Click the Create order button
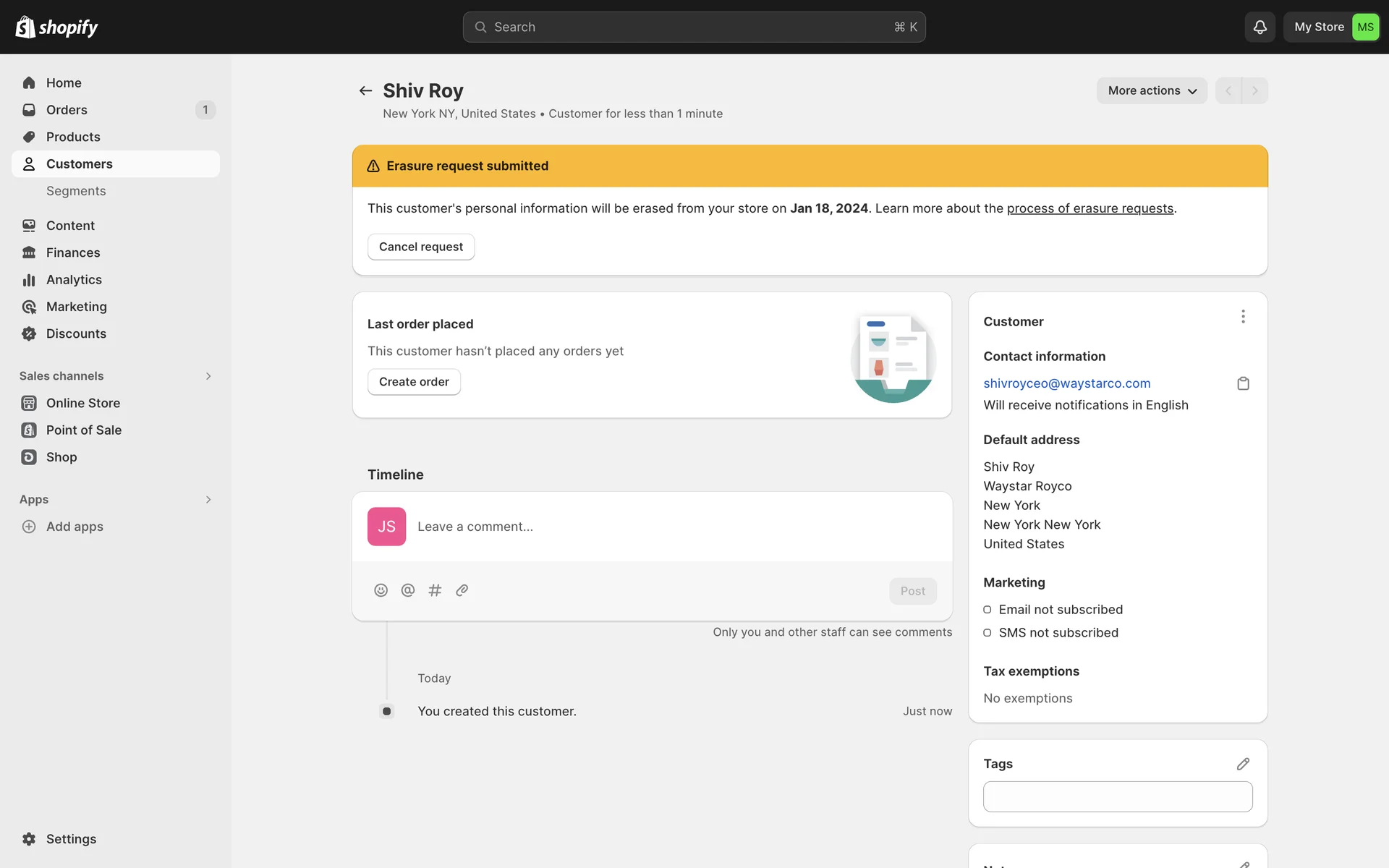This screenshot has height=868, width=1389. [414, 382]
